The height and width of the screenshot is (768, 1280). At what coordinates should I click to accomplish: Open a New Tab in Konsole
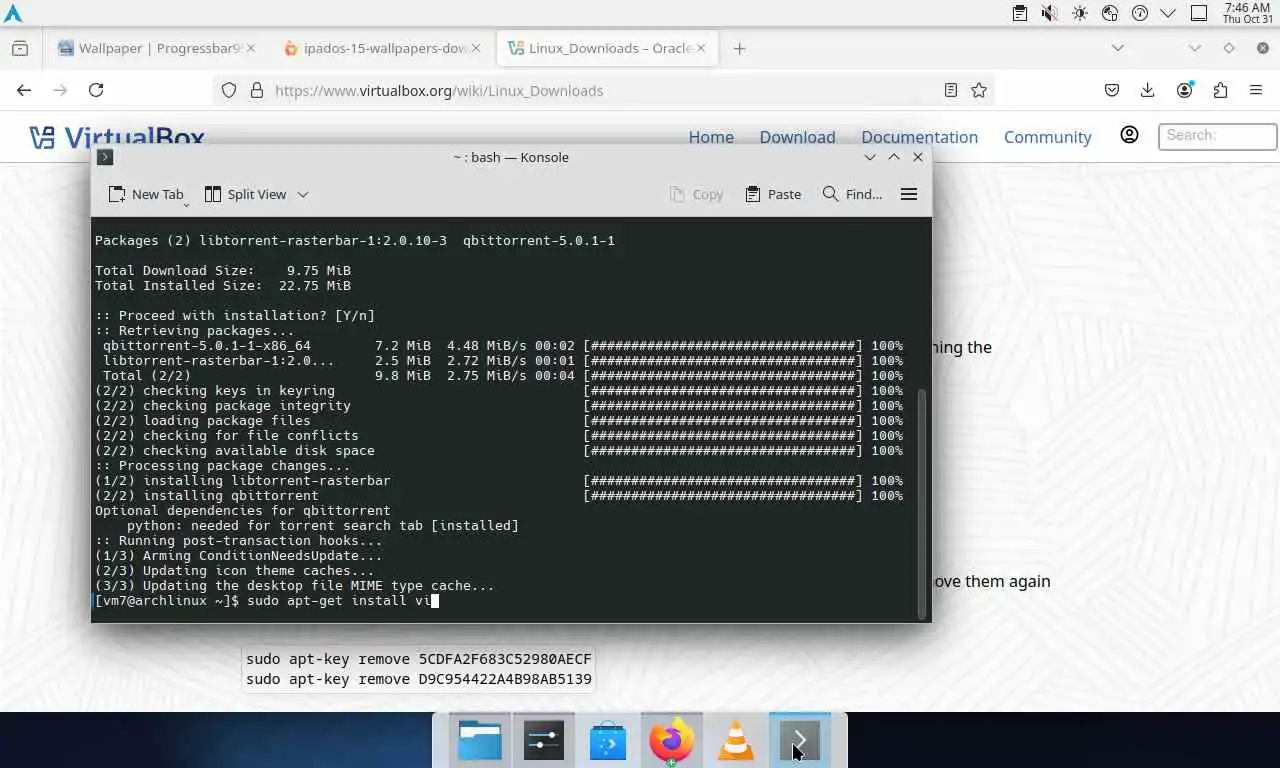[146, 194]
